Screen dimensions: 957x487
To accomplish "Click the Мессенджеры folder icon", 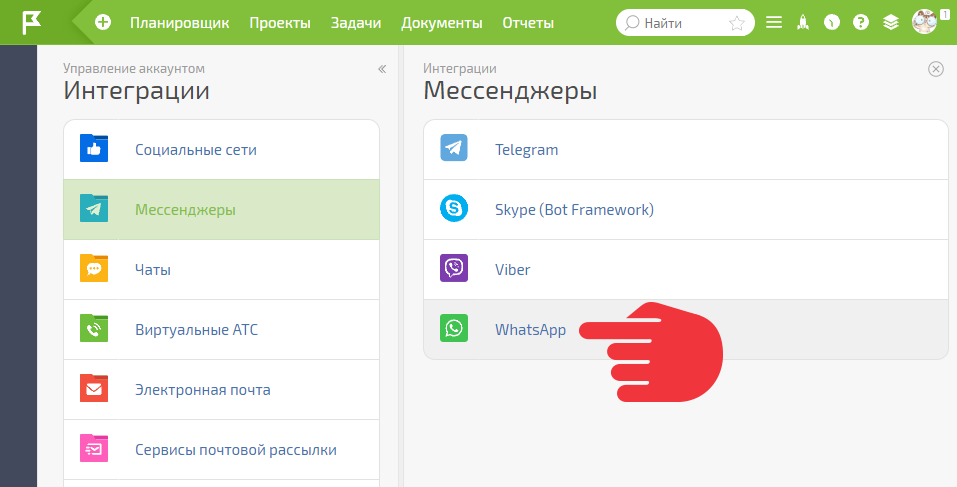I will 94,208.
